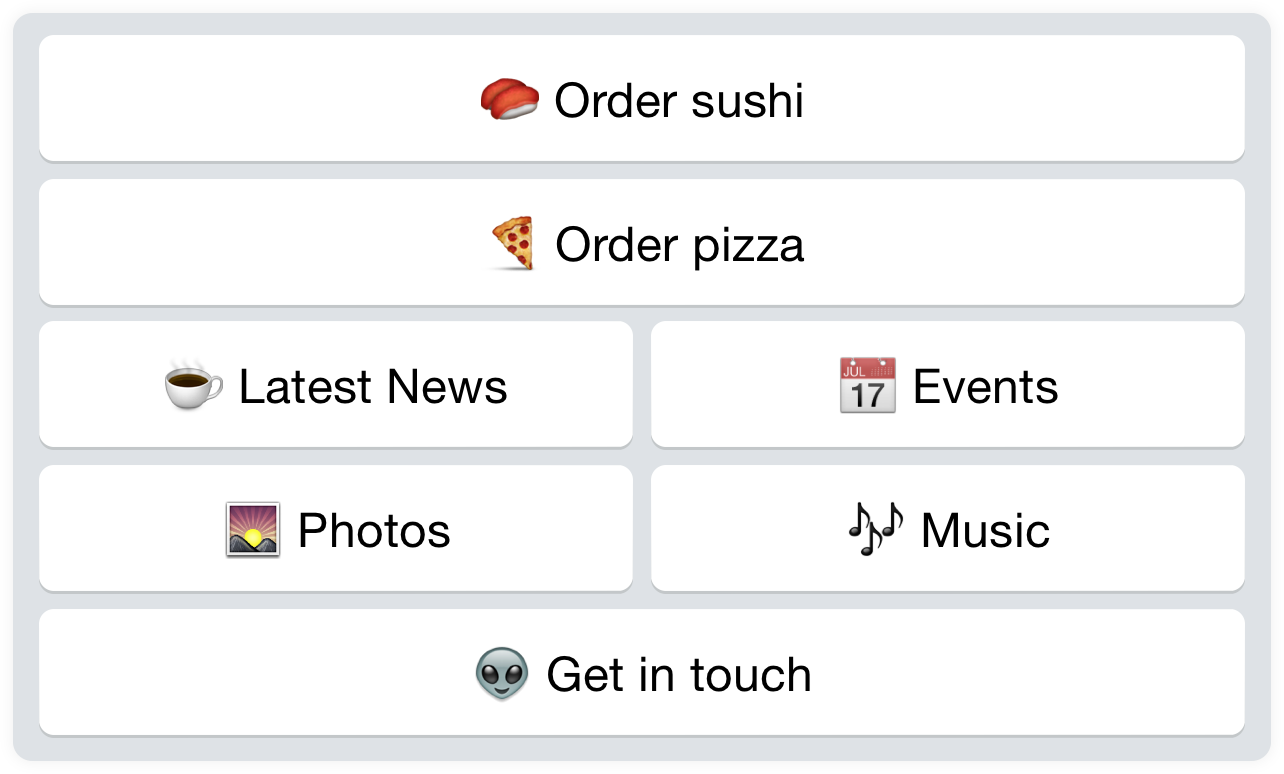The image size is (1284, 774).
Task: Click the alien face icon
Action: click(x=502, y=674)
